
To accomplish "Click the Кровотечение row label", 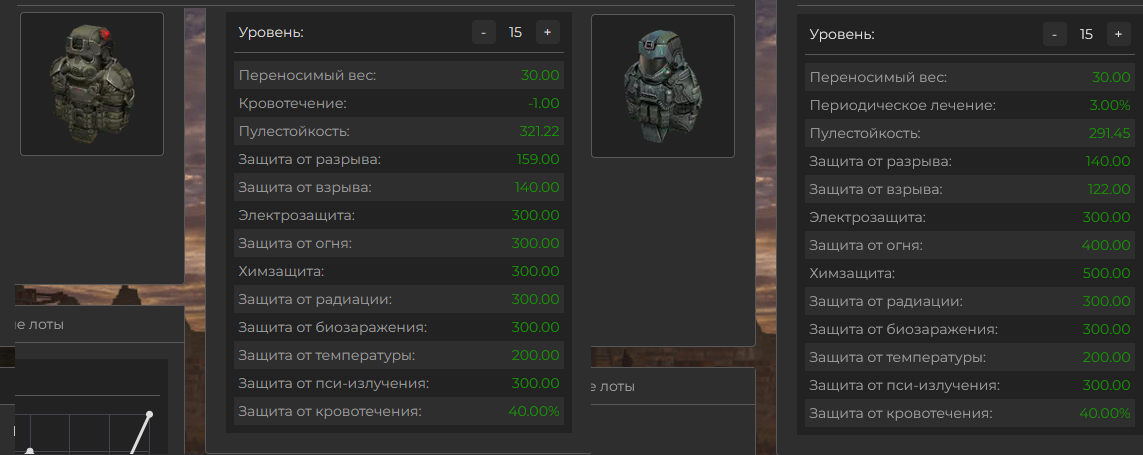I will pos(292,104).
